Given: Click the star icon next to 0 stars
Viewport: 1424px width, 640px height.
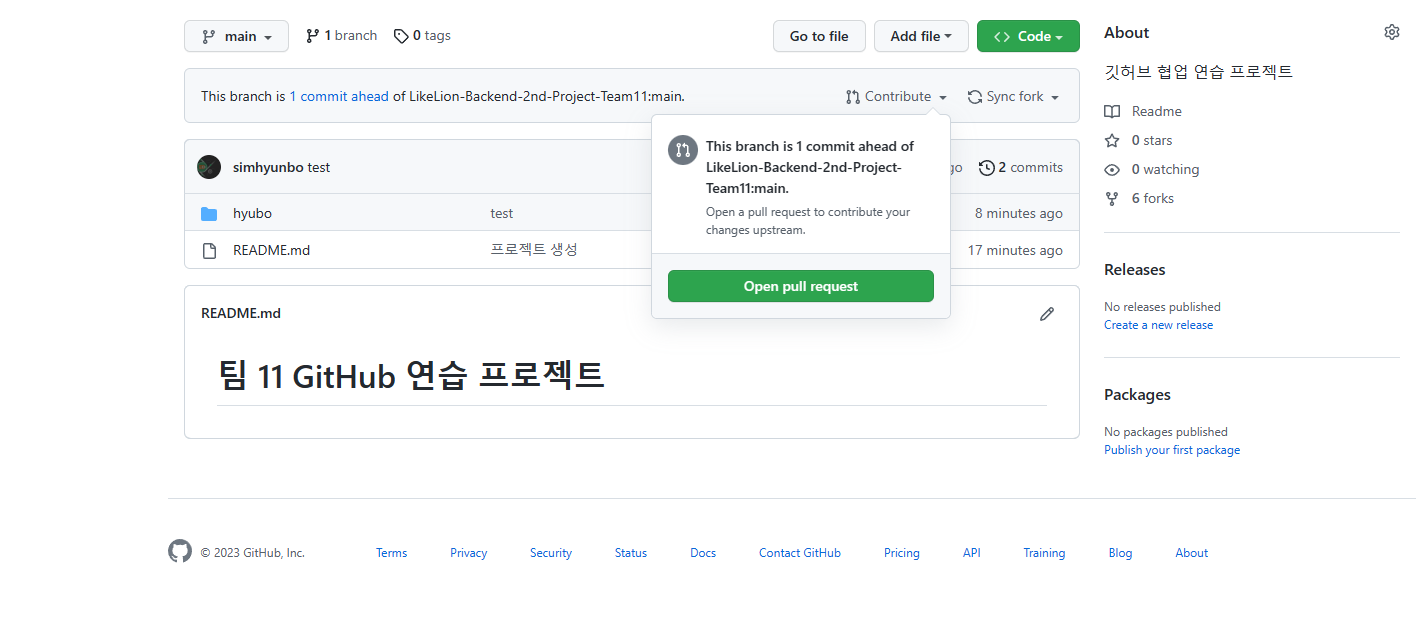Looking at the screenshot, I should coord(1111,140).
